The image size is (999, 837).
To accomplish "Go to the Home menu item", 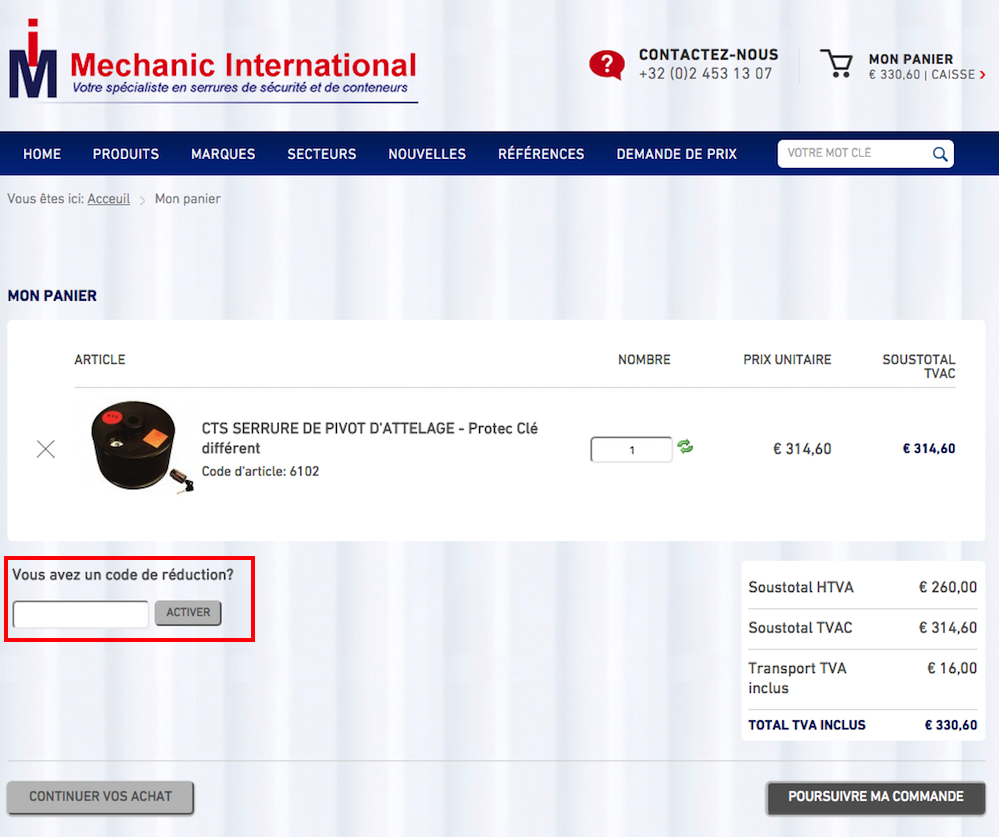I will click(x=42, y=154).
